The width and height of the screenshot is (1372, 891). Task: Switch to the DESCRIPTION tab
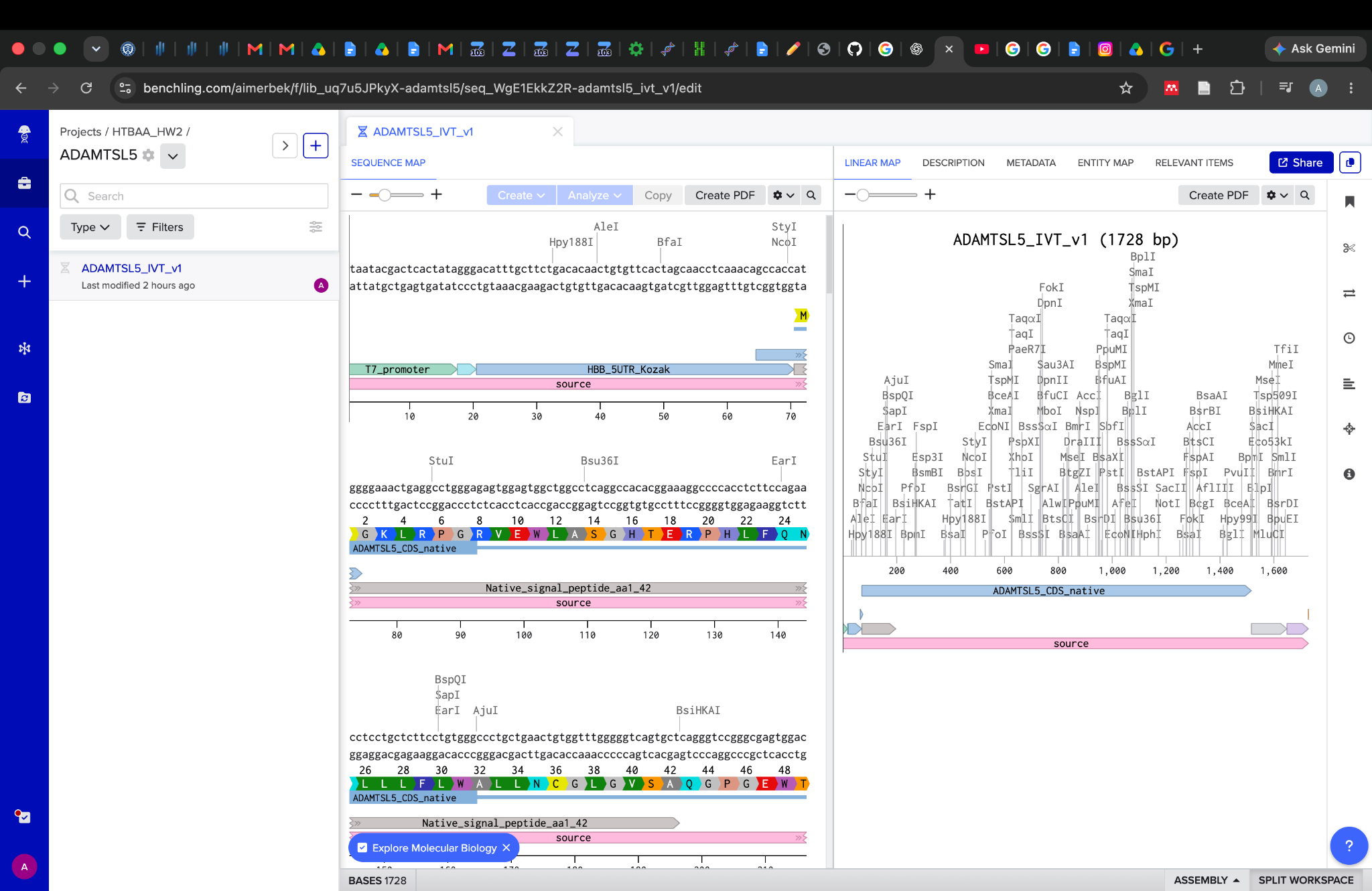953,163
